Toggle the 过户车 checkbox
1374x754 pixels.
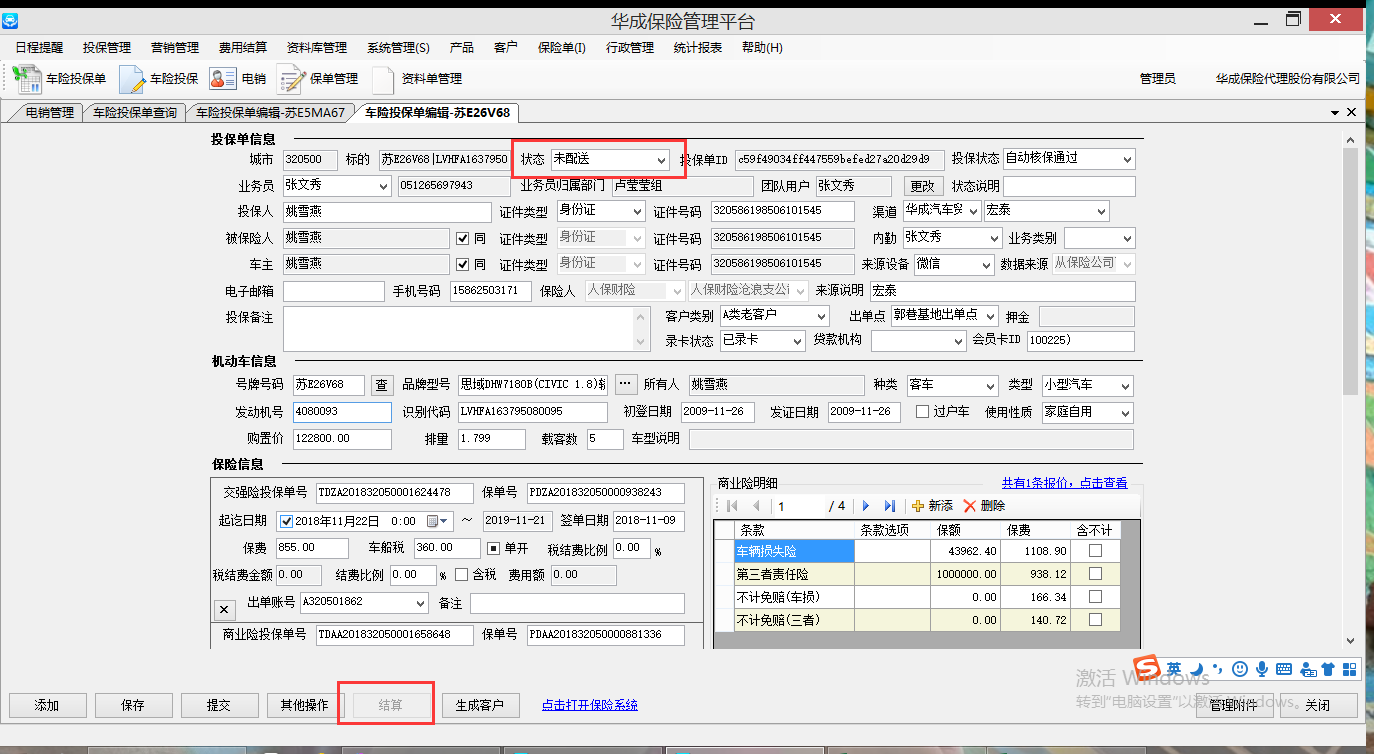(922, 412)
